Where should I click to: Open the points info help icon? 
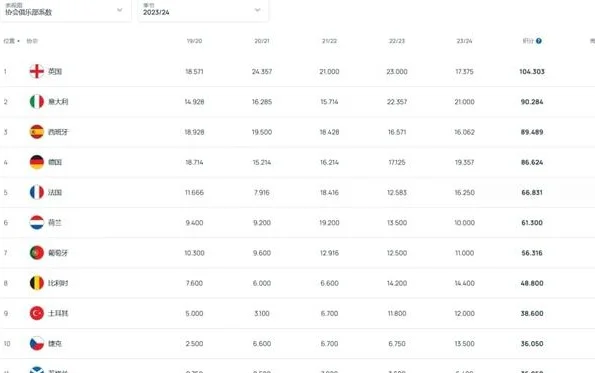539,41
